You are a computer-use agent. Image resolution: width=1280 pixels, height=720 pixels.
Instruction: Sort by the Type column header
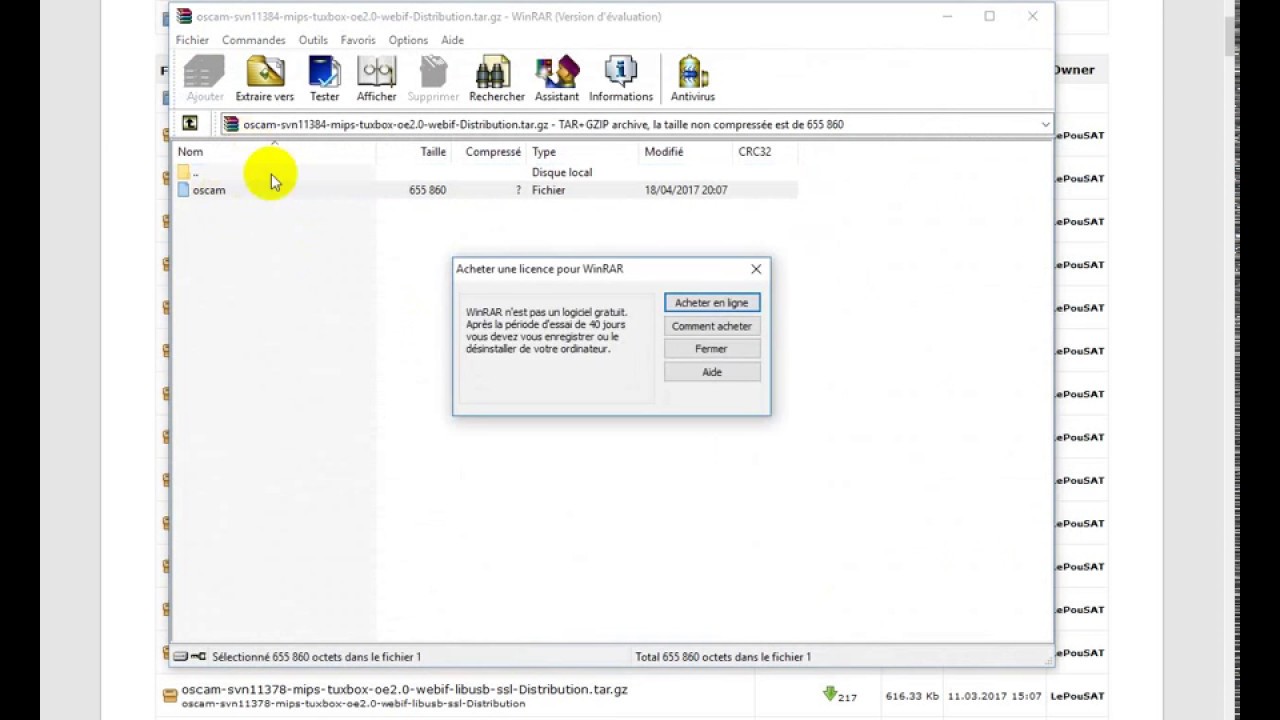click(582, 152)
